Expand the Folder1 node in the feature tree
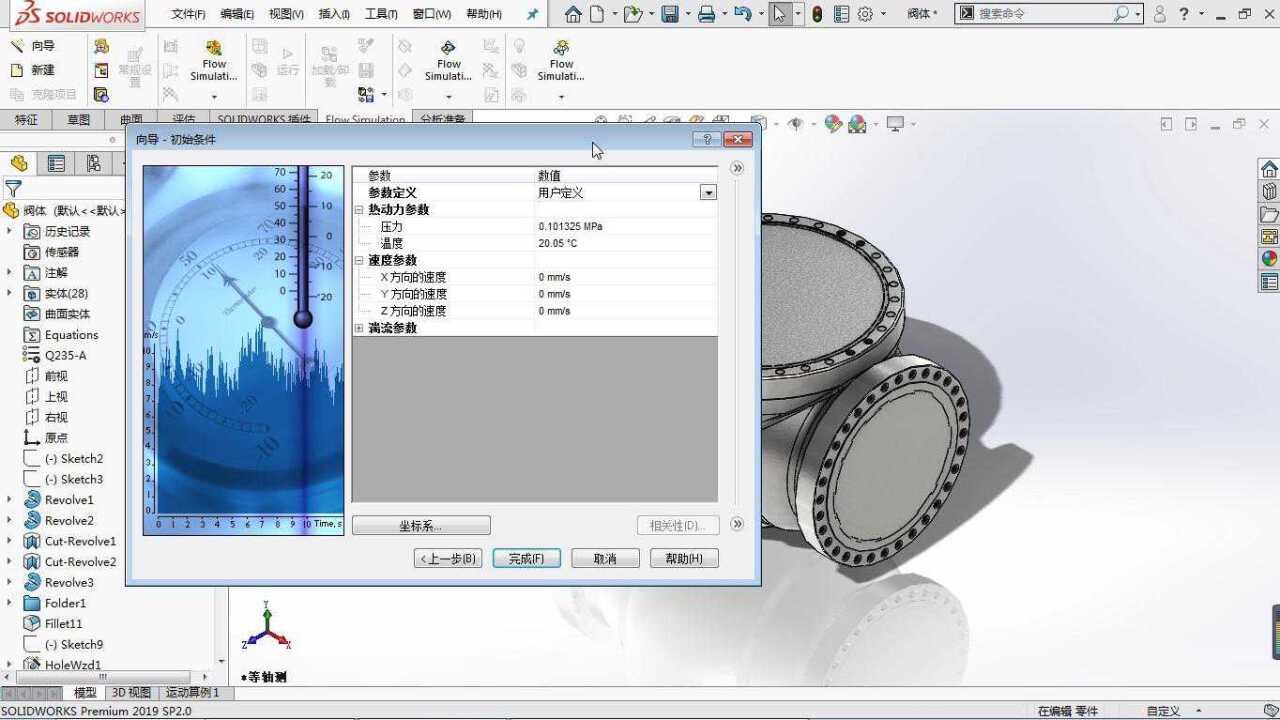 (10, 603)
